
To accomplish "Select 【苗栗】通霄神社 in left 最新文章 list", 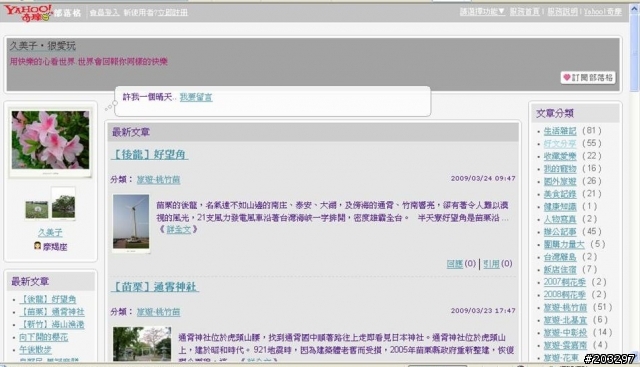I will 52,312.
